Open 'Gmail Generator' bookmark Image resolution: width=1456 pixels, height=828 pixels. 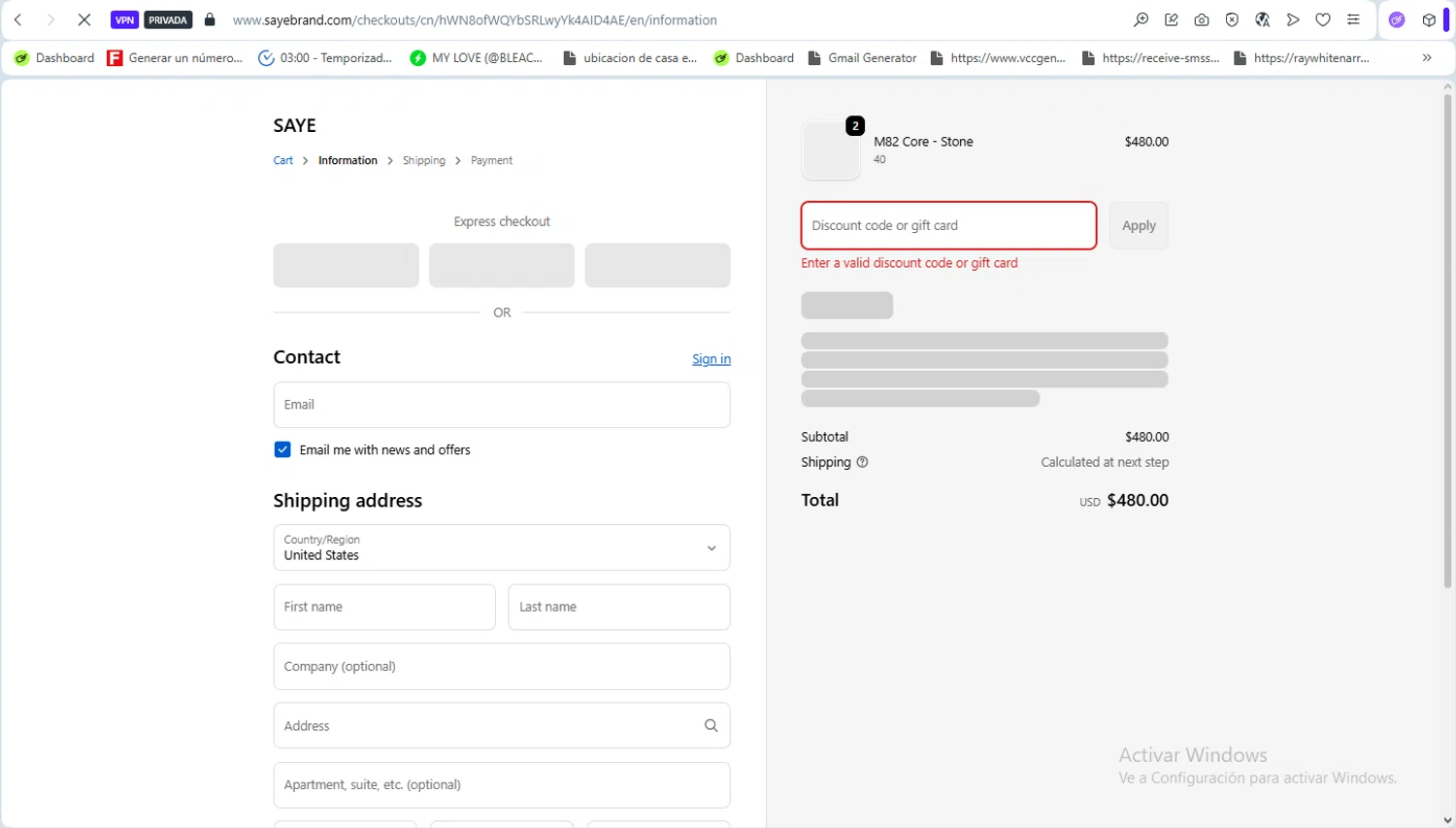click(862, 58)
